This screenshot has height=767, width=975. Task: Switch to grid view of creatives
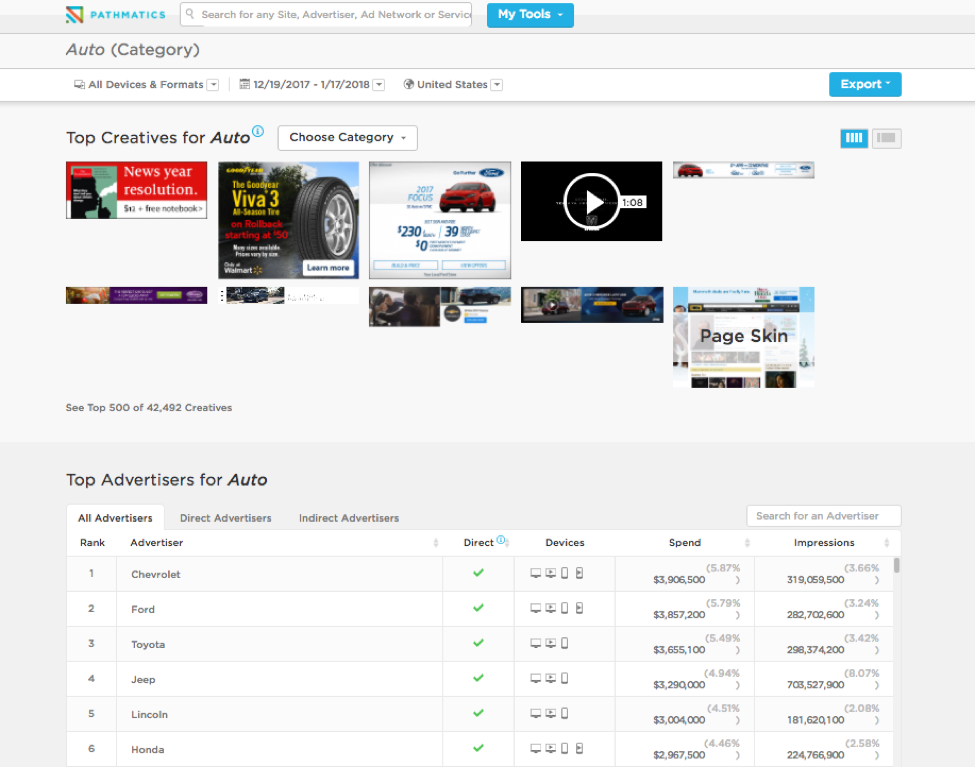pos(854,138)
